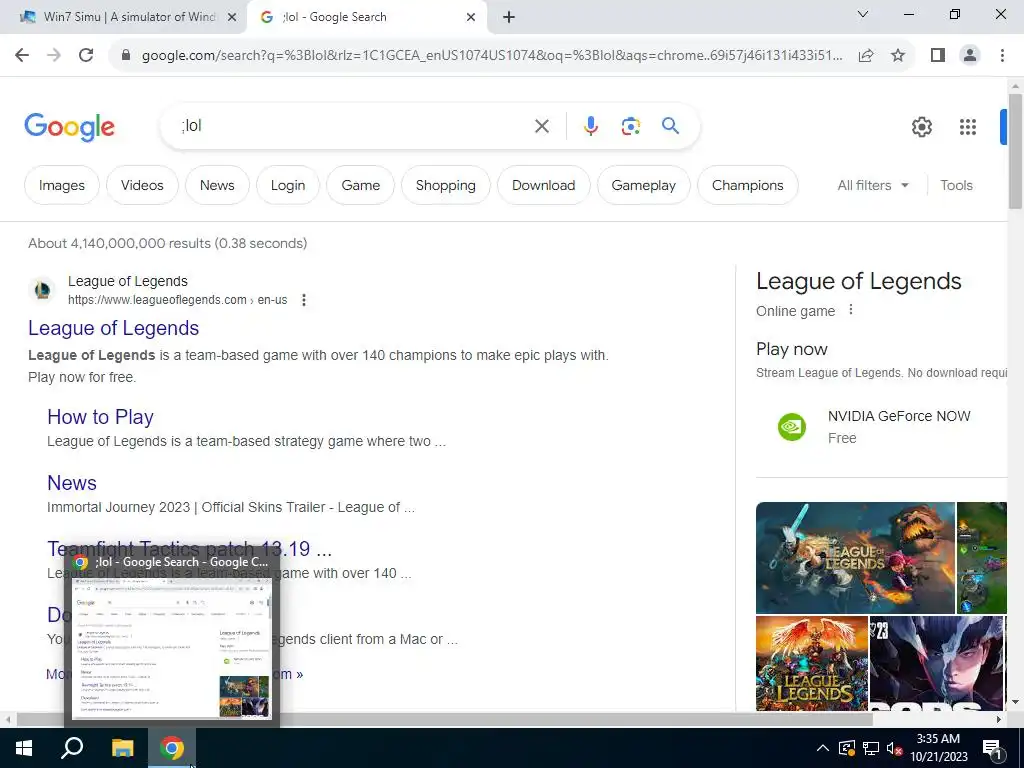Open Google quick settings gear

point(921,127)
